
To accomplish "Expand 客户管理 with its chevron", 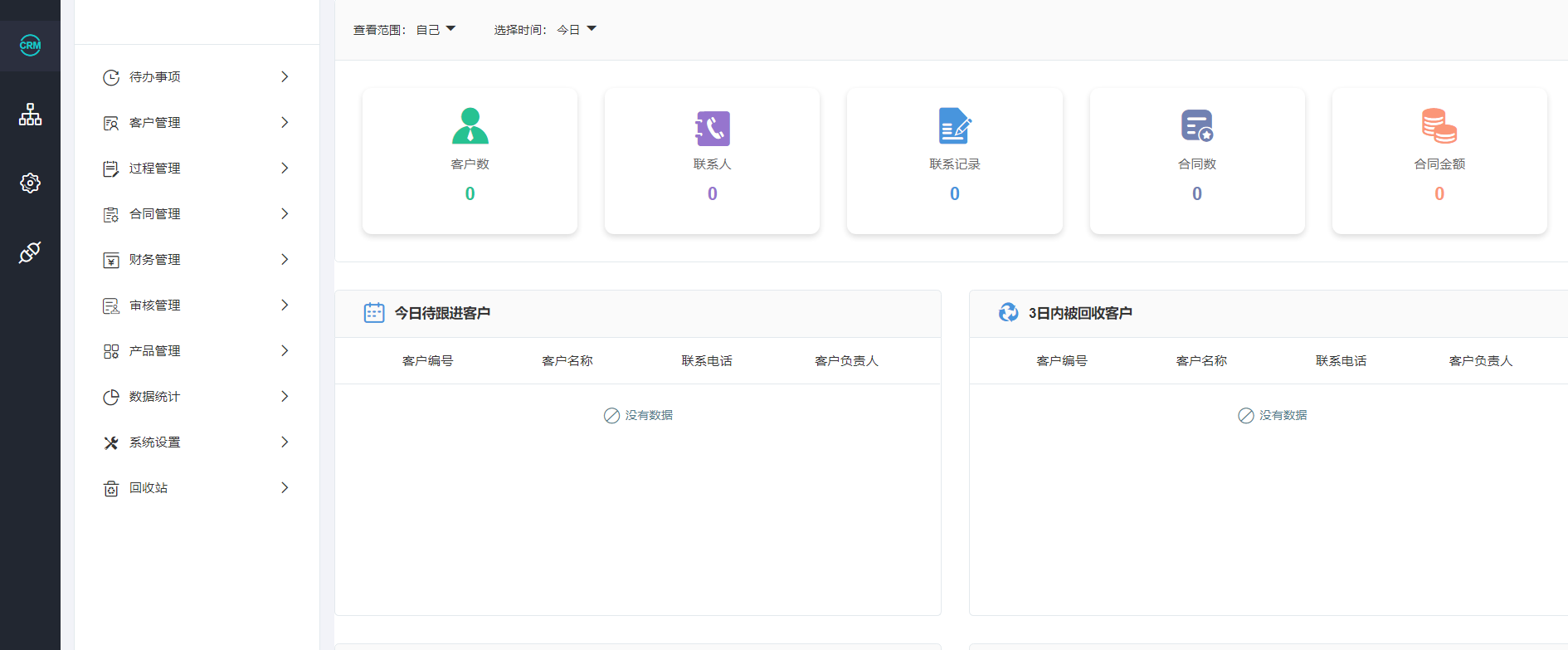I will tap(285, 122).
